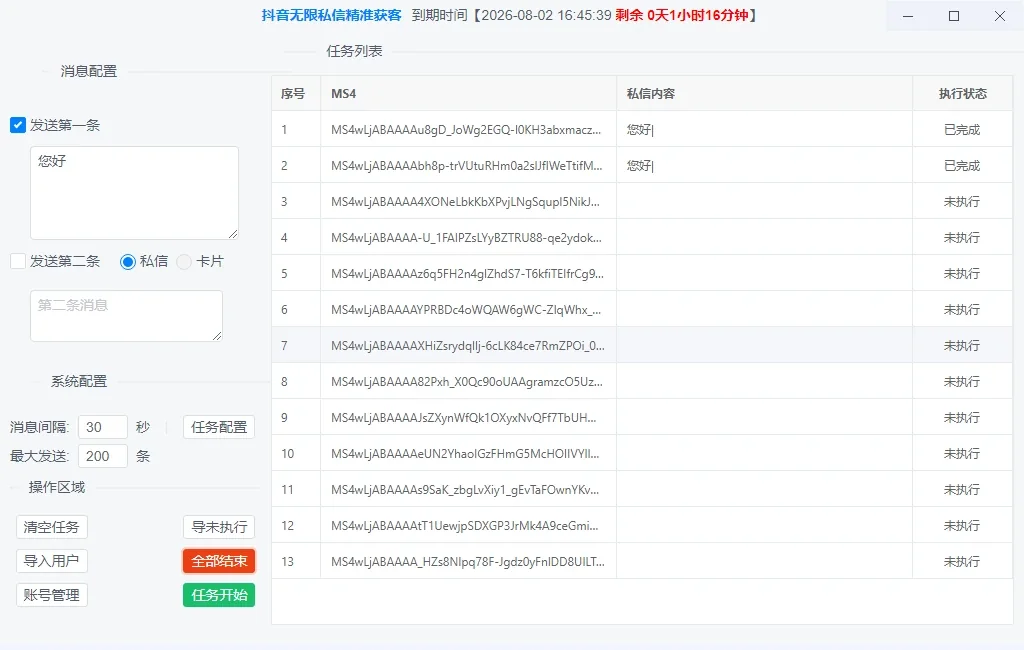Select row MS4wLjABAAAAJsZXynWfQk1OXyx
1024x650 pixels.
click(x=642, y=417)
